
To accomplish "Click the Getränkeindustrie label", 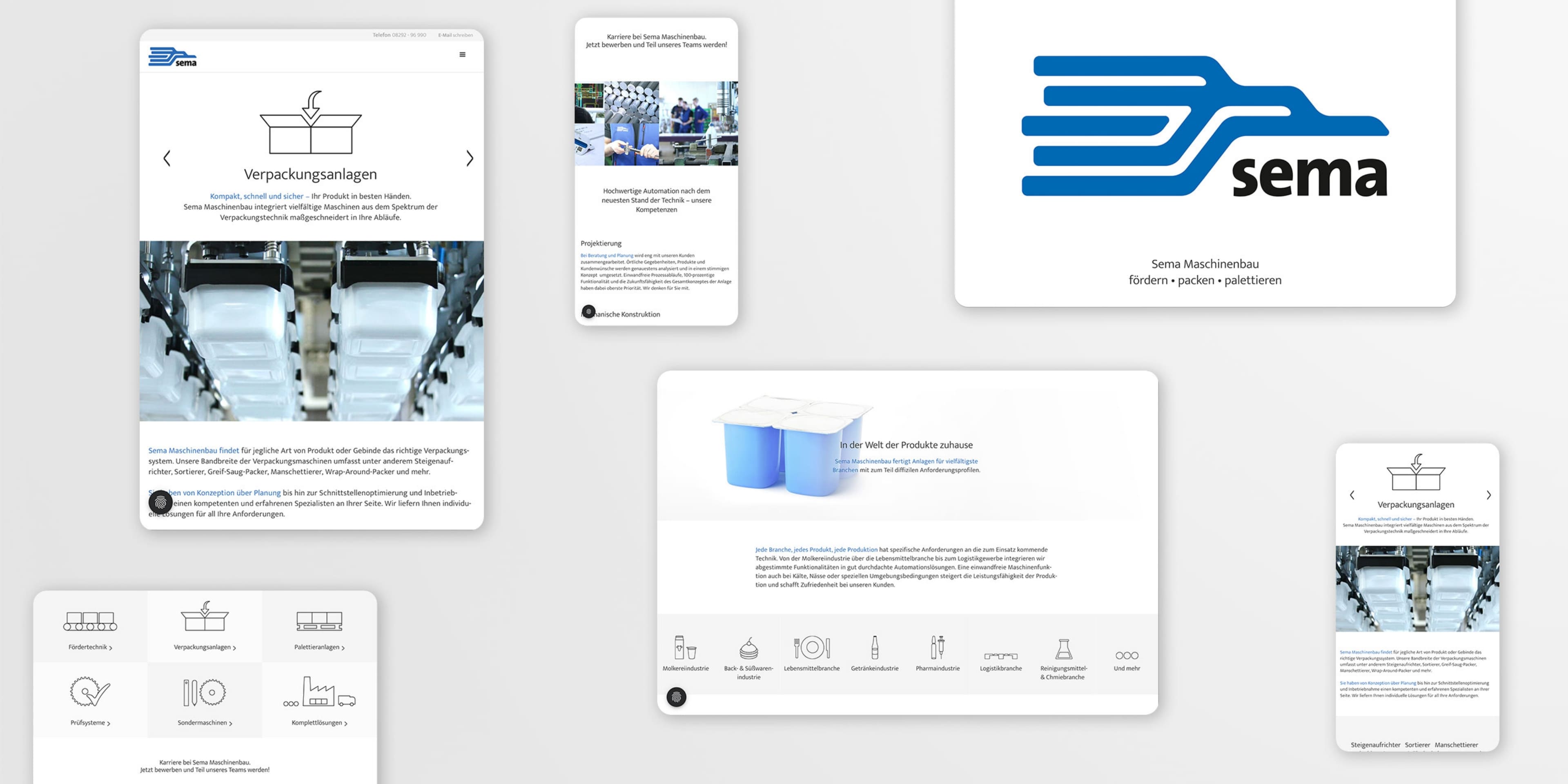I will click(875, 668).
